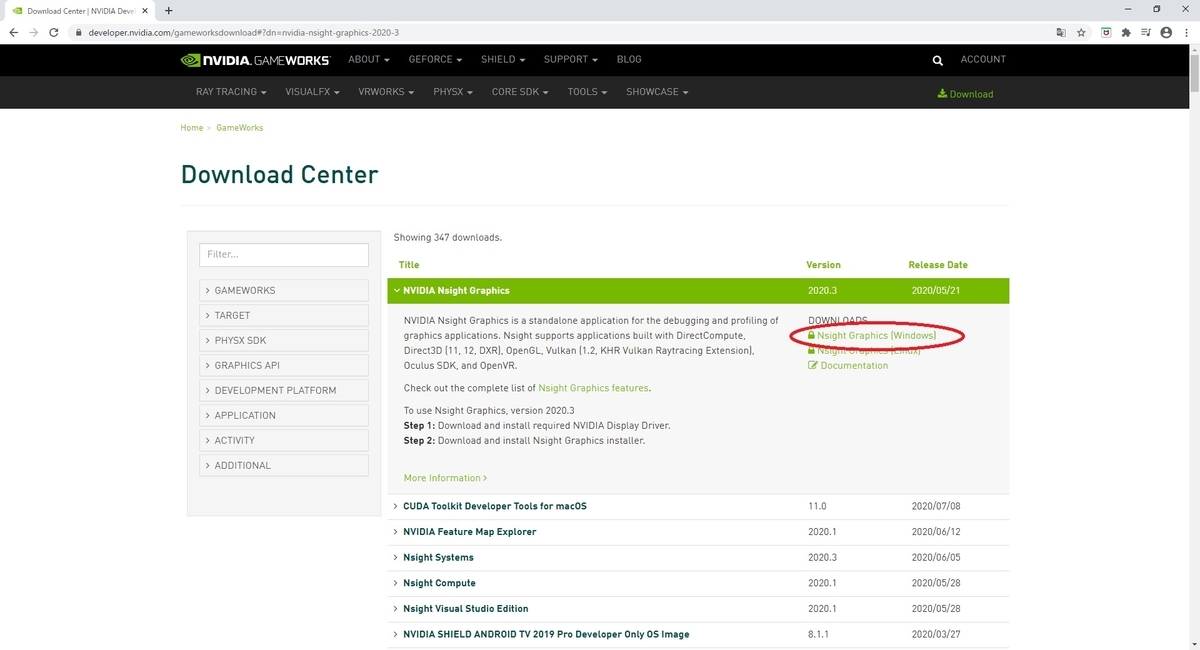Open the RAY TRACING menu
1200x650 pixels.
pyautogui.click(x=231, y=92)
